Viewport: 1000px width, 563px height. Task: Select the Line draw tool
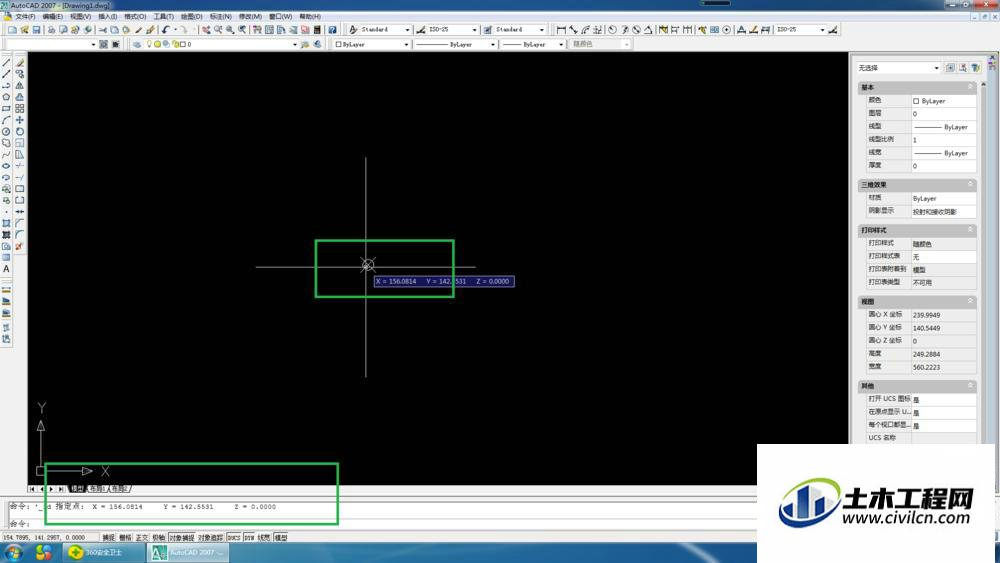pyautogui.click(x=6, y=62)
